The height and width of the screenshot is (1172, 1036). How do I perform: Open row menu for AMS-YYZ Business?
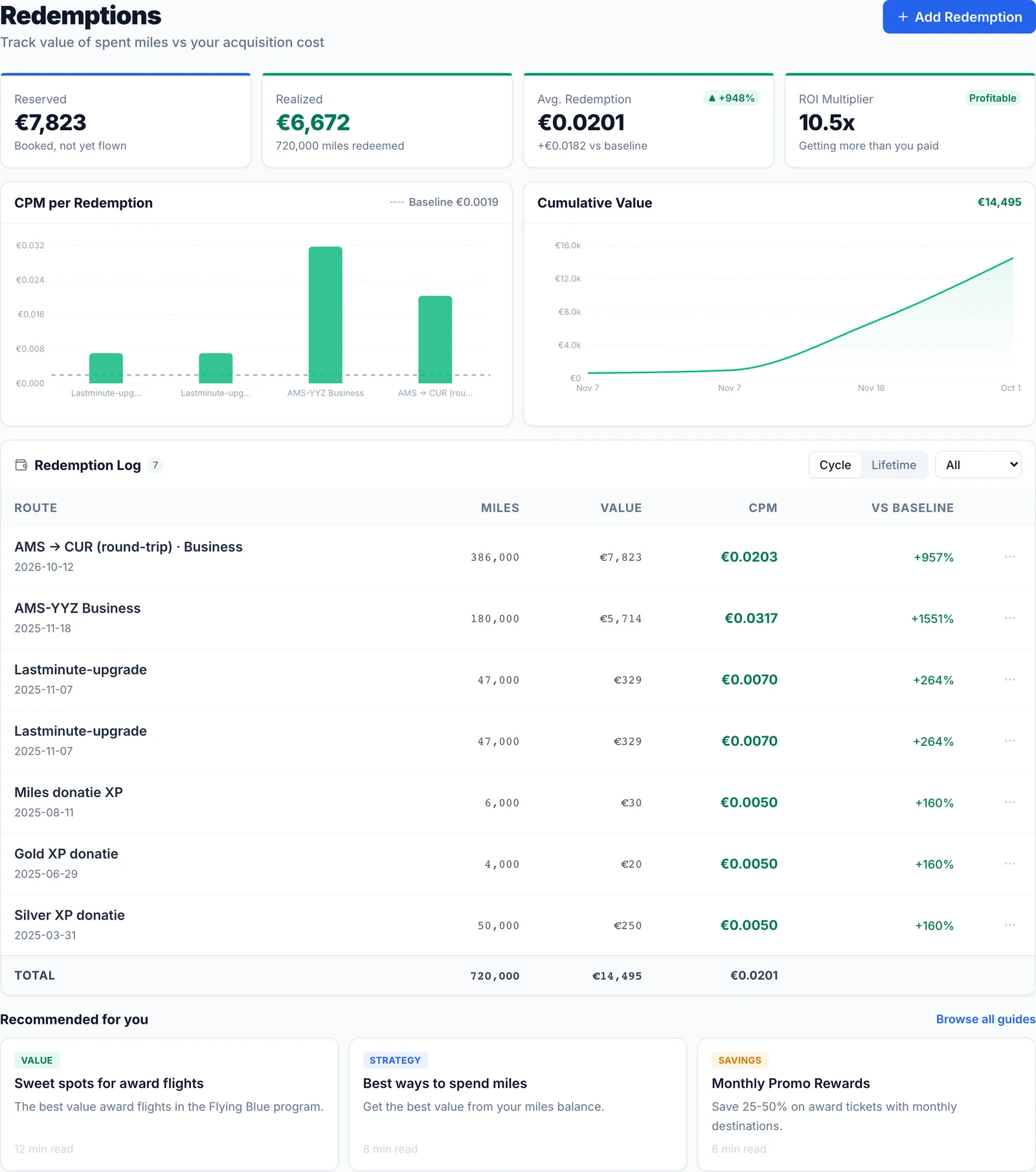tap(1009, 618)
